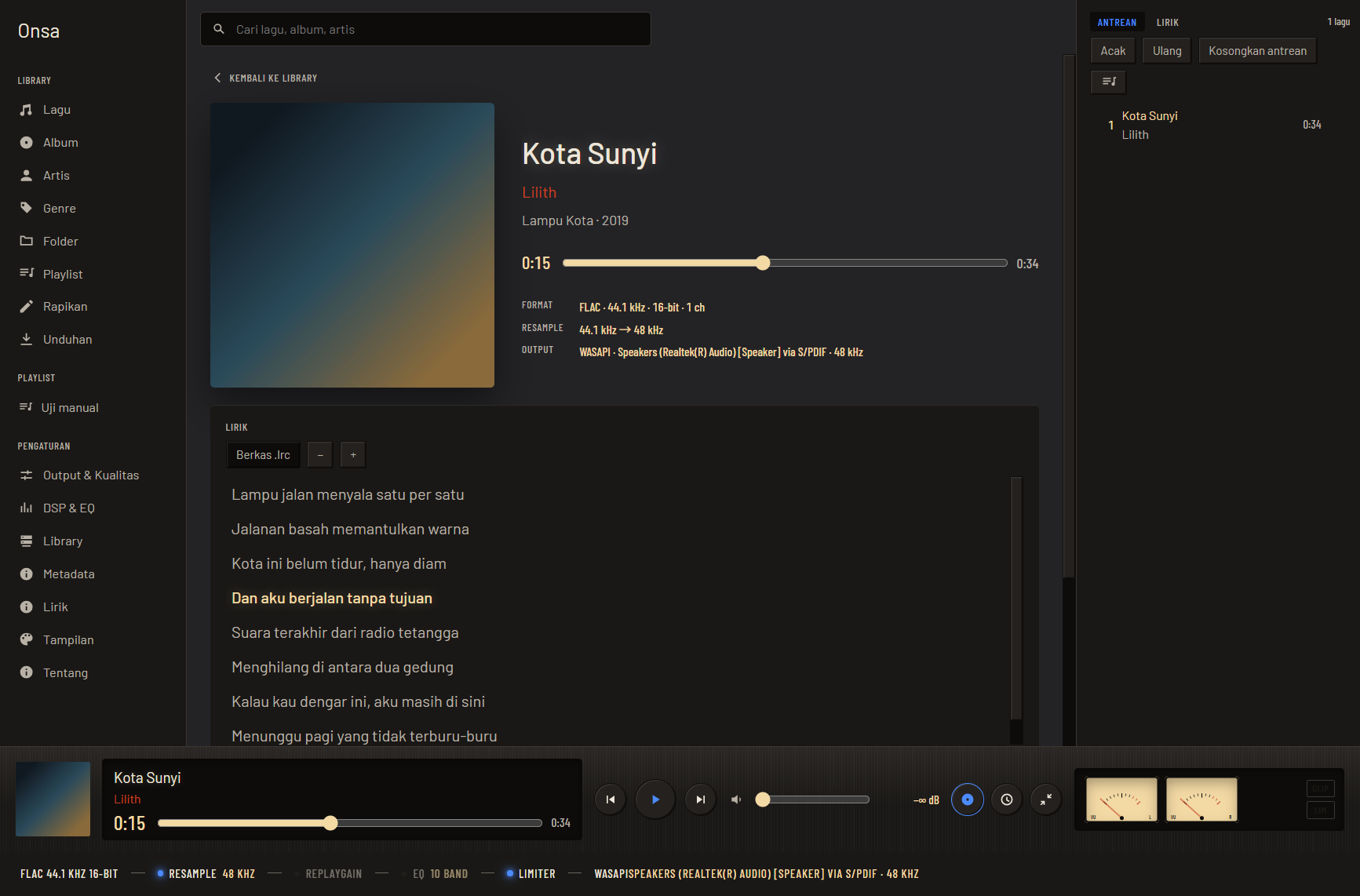Toggle EQ 10 Band in signal chain
1360x896 pixels.
click(x=435, y=874)
